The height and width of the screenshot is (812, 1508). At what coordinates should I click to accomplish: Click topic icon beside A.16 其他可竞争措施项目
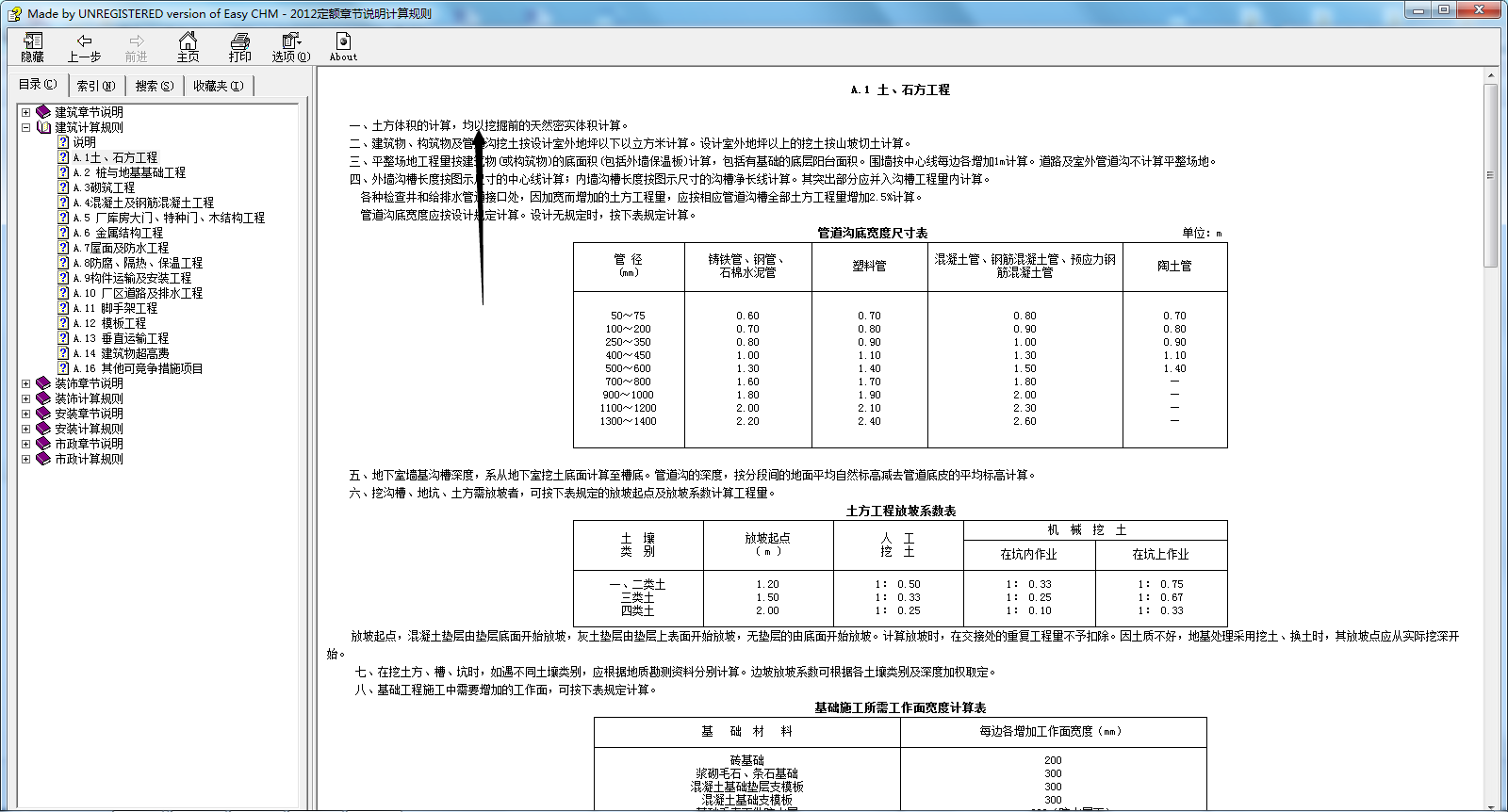(63, 368)
